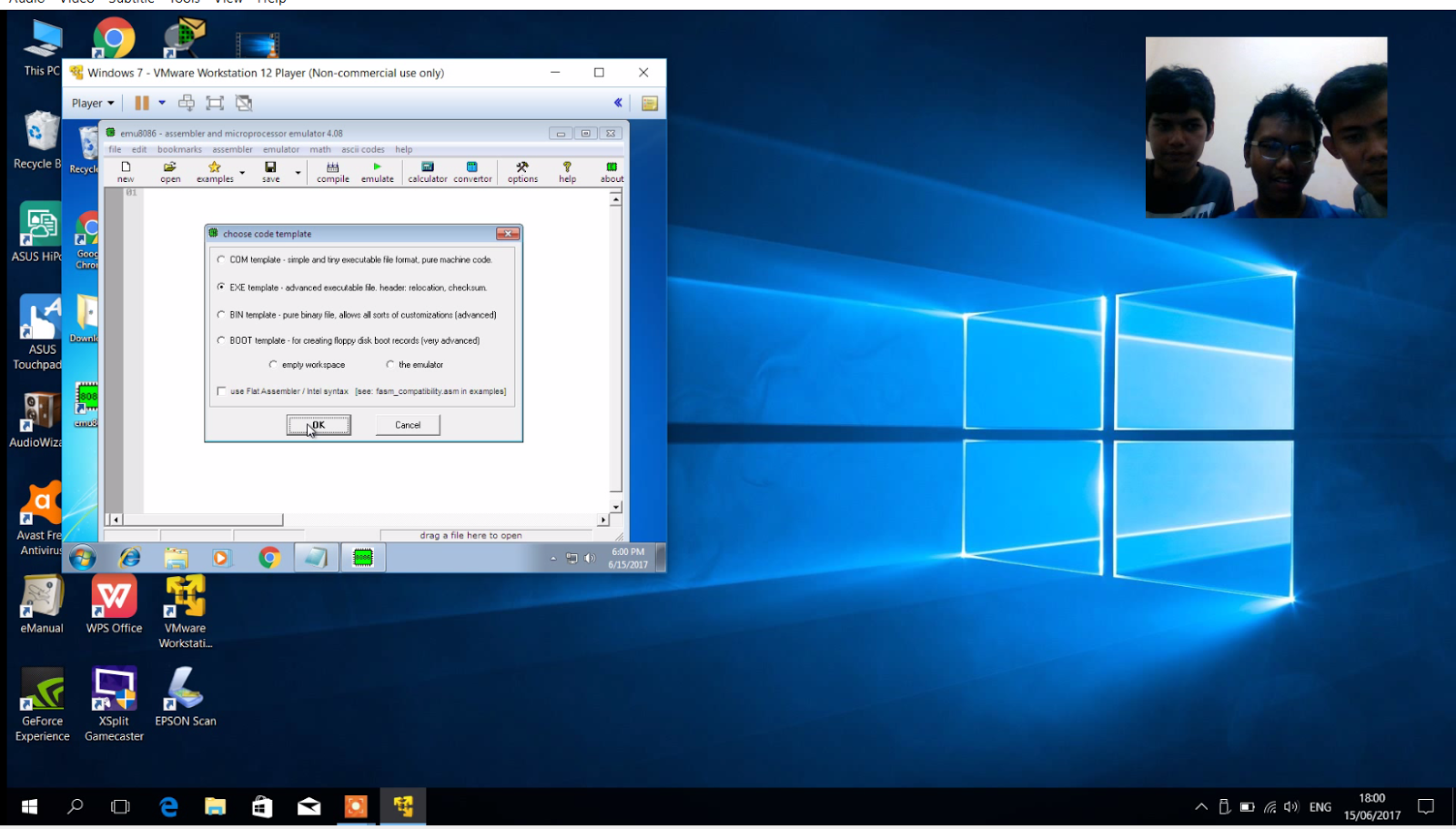Cancel the choose code template dialog
Screen dimensions: 1456x829
pyautogui.click(x=408, y=425)
